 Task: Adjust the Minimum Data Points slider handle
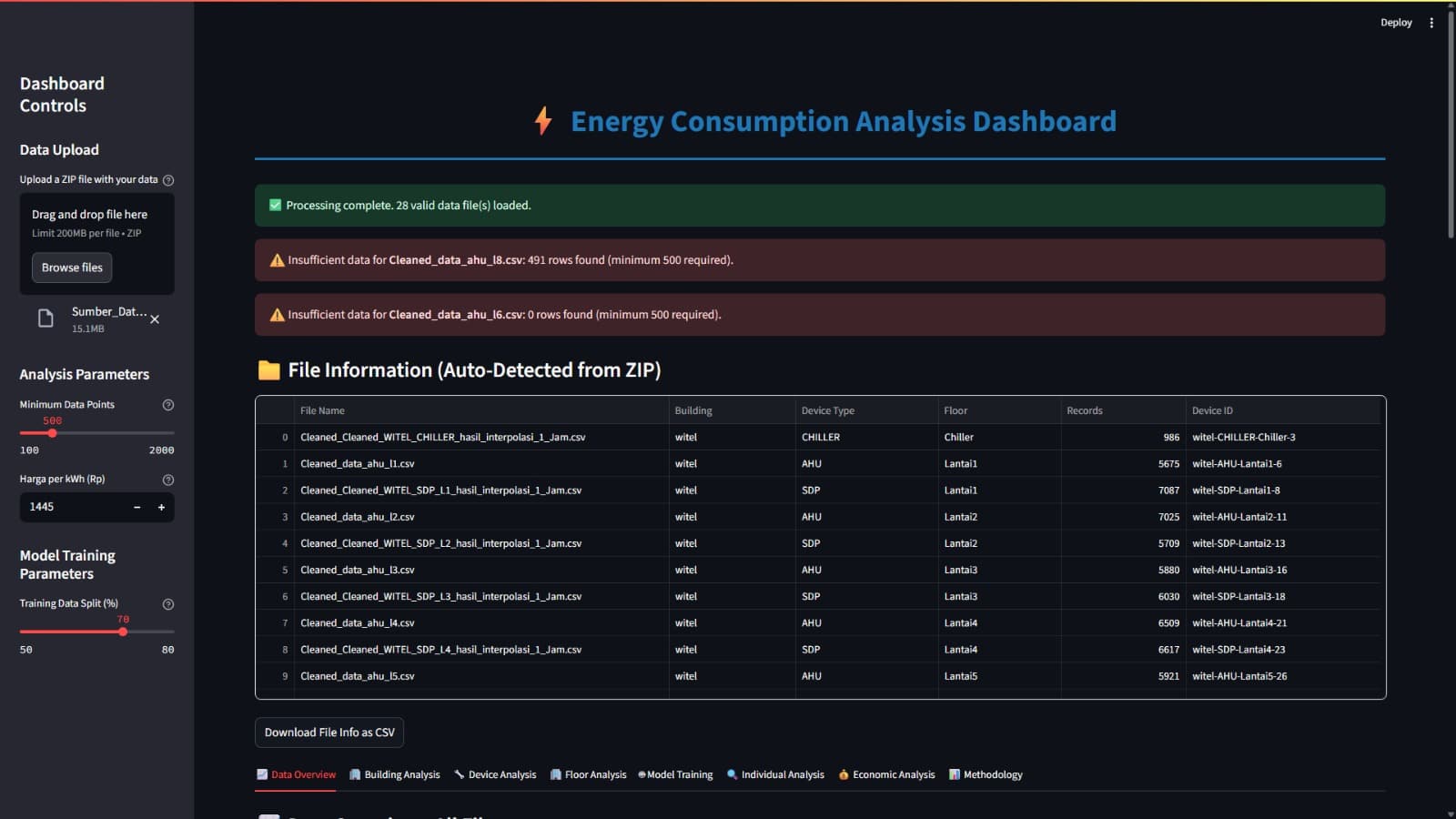click(x=53, y=433)
